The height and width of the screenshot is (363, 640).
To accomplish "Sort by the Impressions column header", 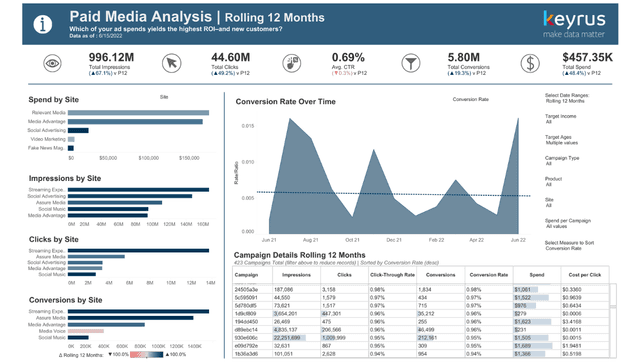I will (296, 275).
